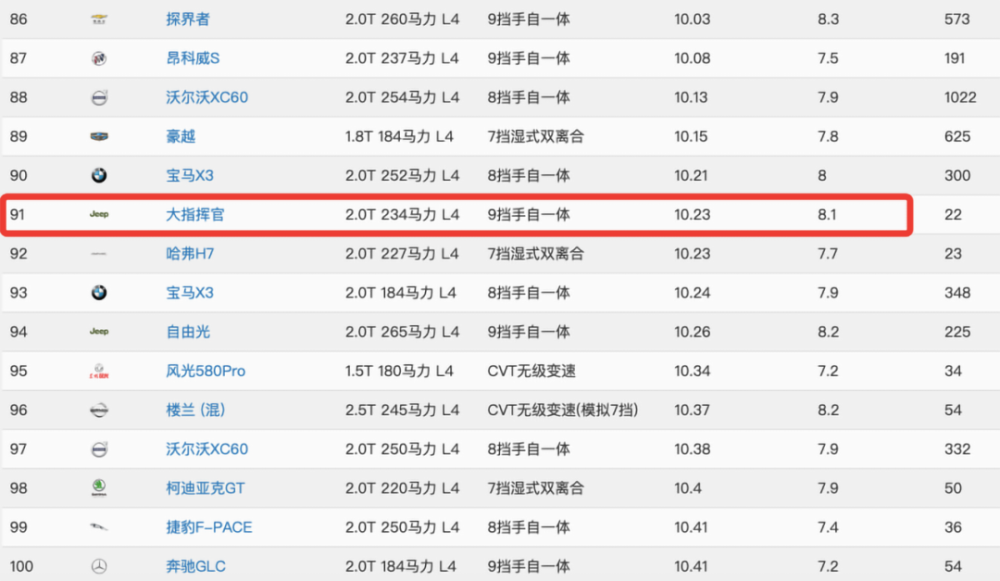Click the Skoda logo in row 98
This screenshot has height=581, width=1000.
click(x=99, y=488)
